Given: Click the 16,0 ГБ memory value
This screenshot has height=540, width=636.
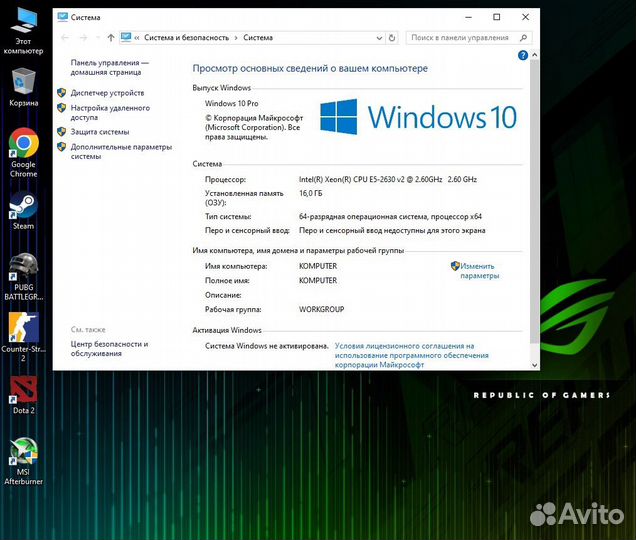Looking at the screenshot, I should click(311, 193).
